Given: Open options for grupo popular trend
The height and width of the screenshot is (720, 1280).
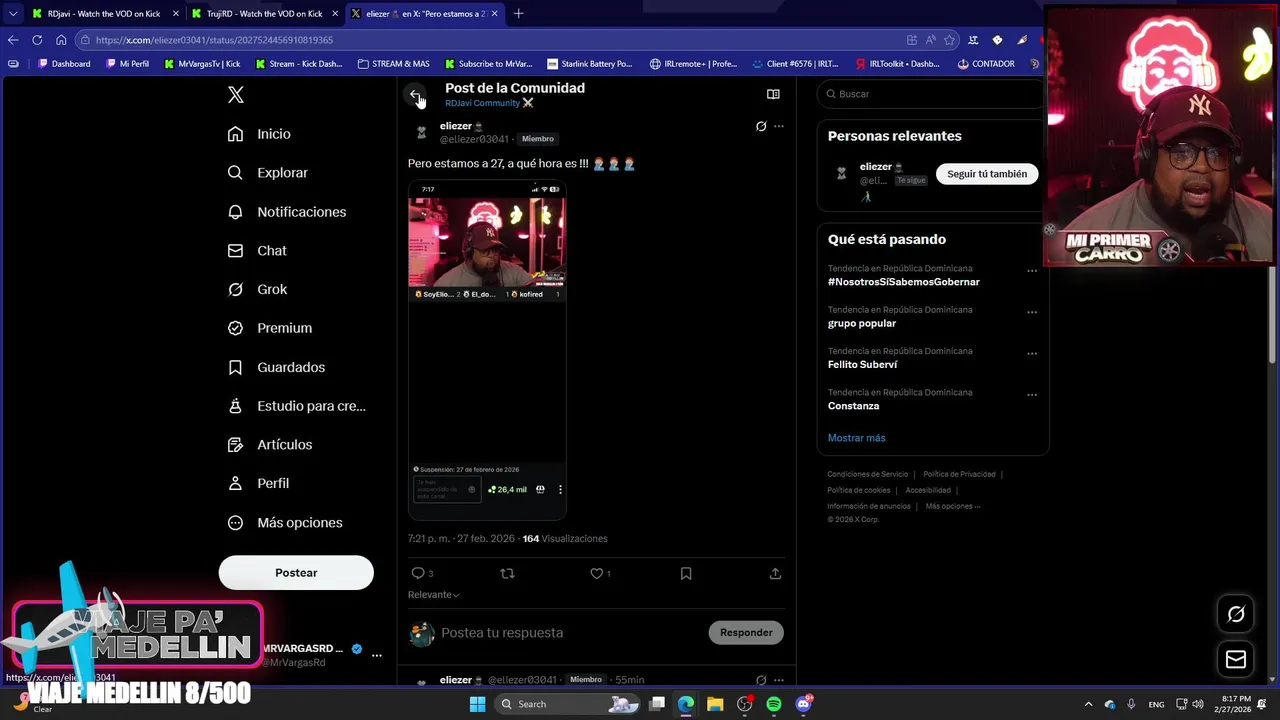Looking at the screenshot, I should pos(1032,312).
